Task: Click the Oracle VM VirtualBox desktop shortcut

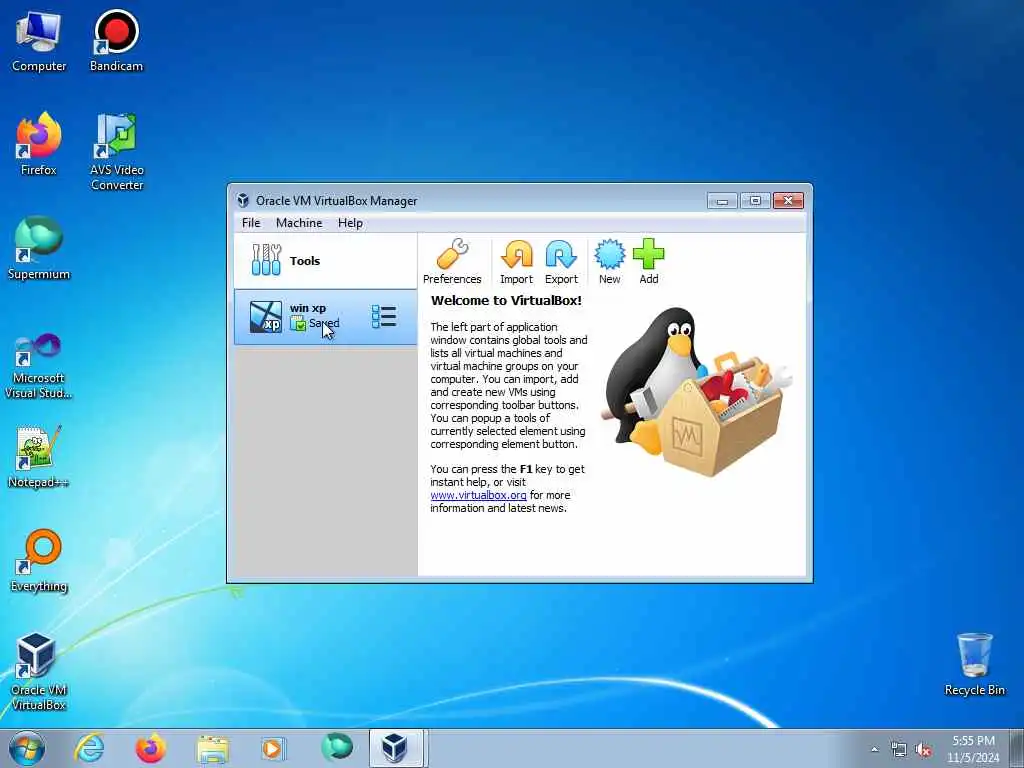Action: (39, 672)
